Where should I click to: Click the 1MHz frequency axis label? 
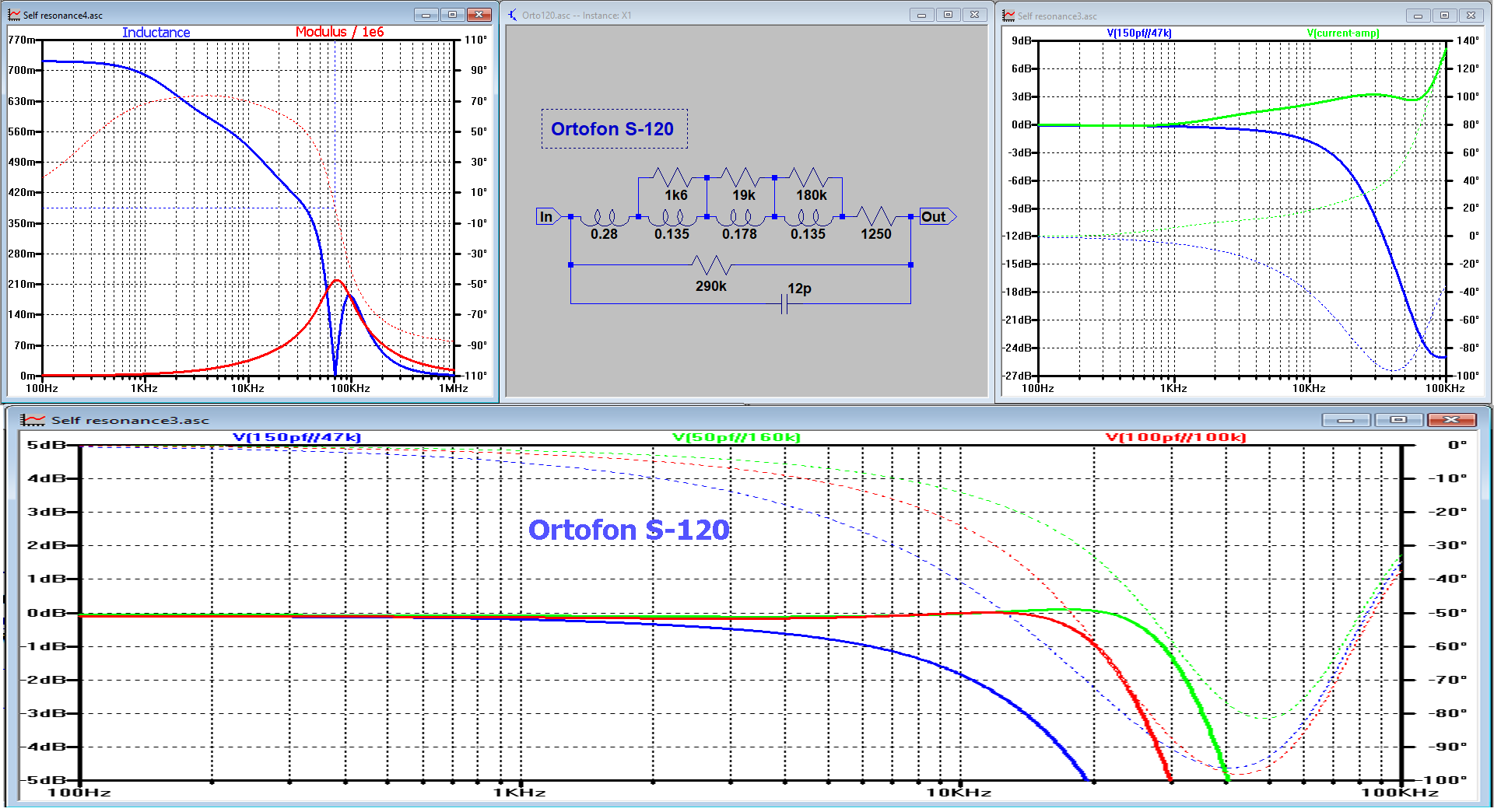(454, 388)
